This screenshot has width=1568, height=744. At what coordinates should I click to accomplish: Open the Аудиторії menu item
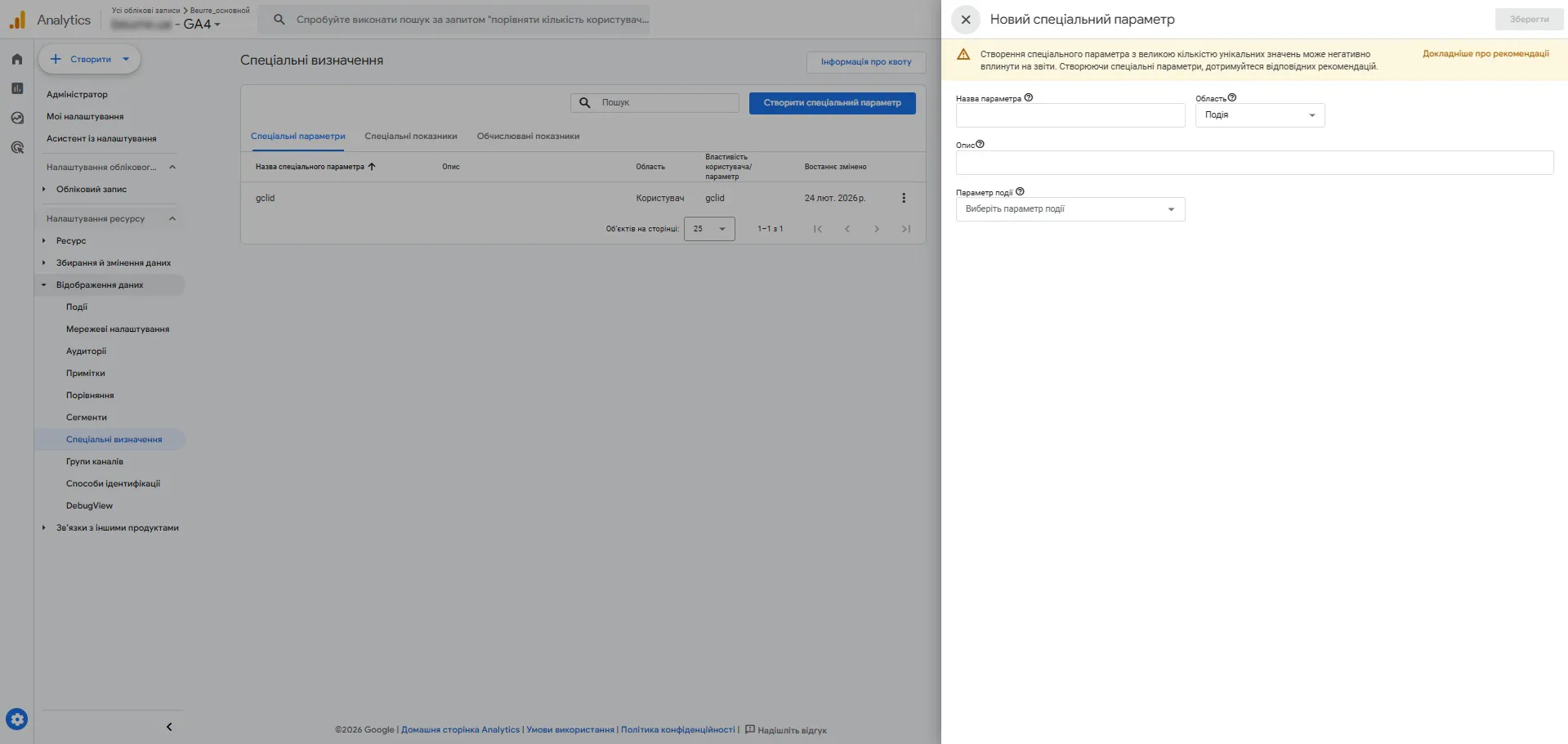(86, 351)
